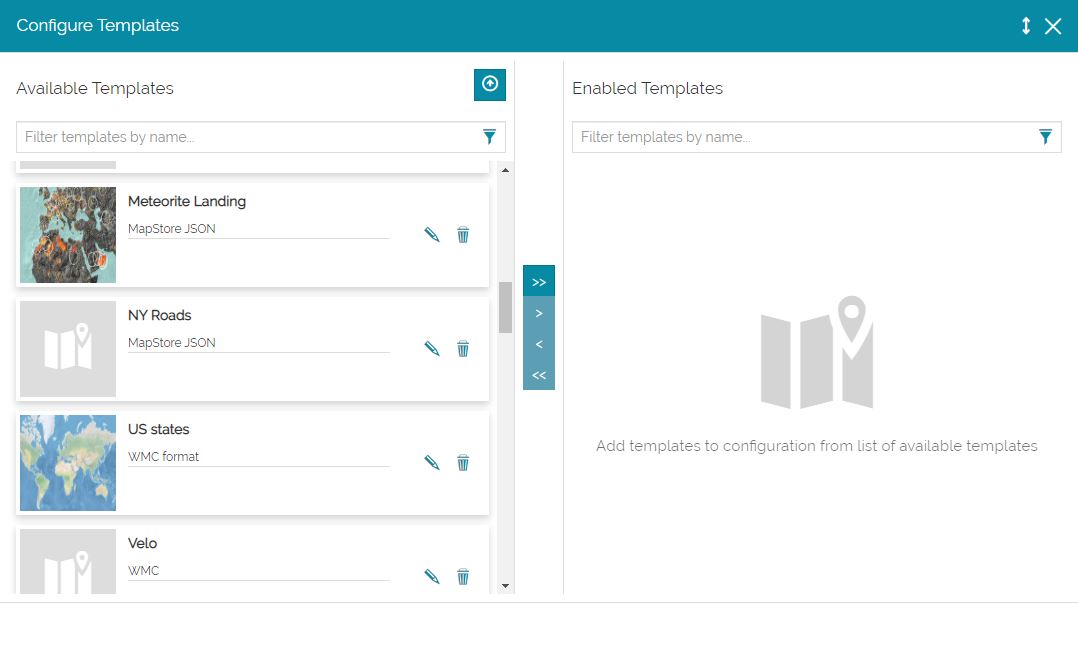Delete the Velo template
The width and height of the screenshot is (1078, 653).
point(463,577)
